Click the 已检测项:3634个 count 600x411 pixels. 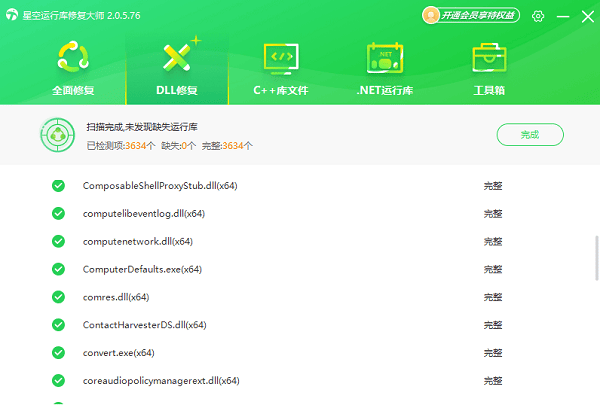click(x=121, y=146)
